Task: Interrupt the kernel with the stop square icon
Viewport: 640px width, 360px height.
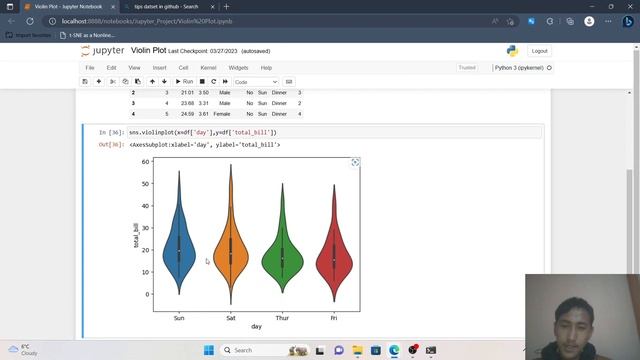Action: pos(202,82)
